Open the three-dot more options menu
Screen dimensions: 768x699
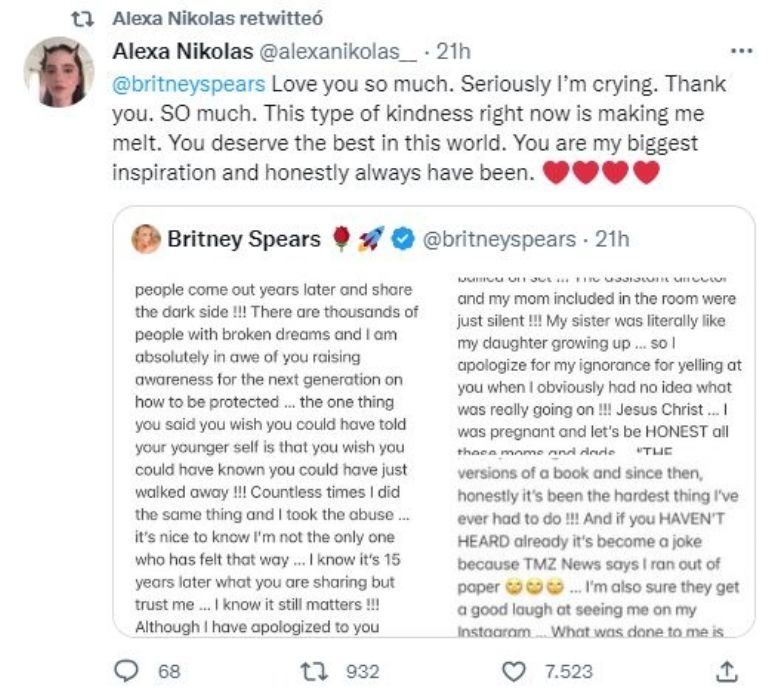[x=741, y=51]
